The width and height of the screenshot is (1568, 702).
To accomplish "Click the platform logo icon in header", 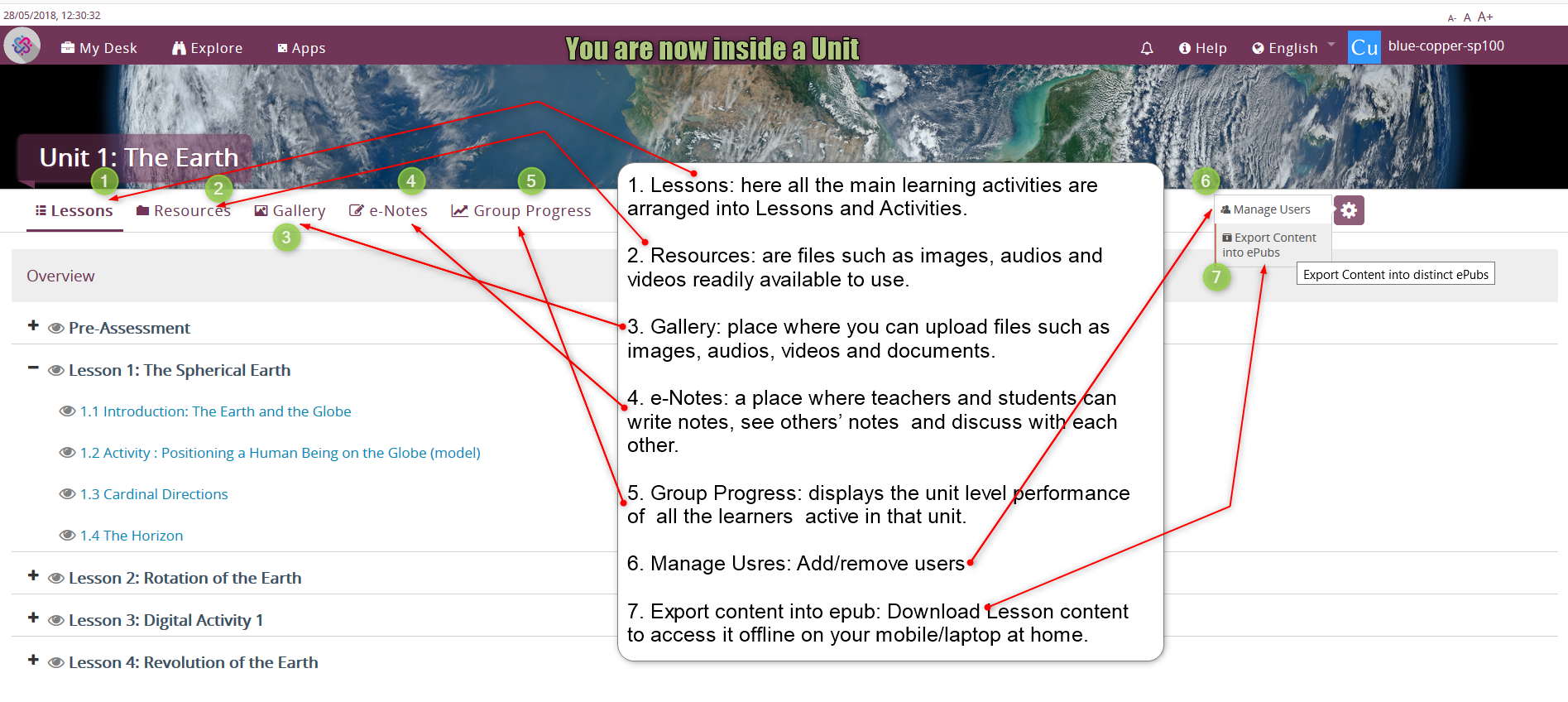I will [x=22, y=46].
